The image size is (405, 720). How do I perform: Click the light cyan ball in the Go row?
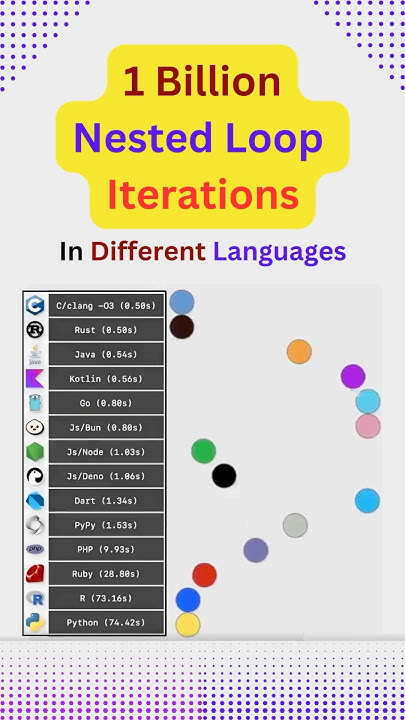point(368,401)
